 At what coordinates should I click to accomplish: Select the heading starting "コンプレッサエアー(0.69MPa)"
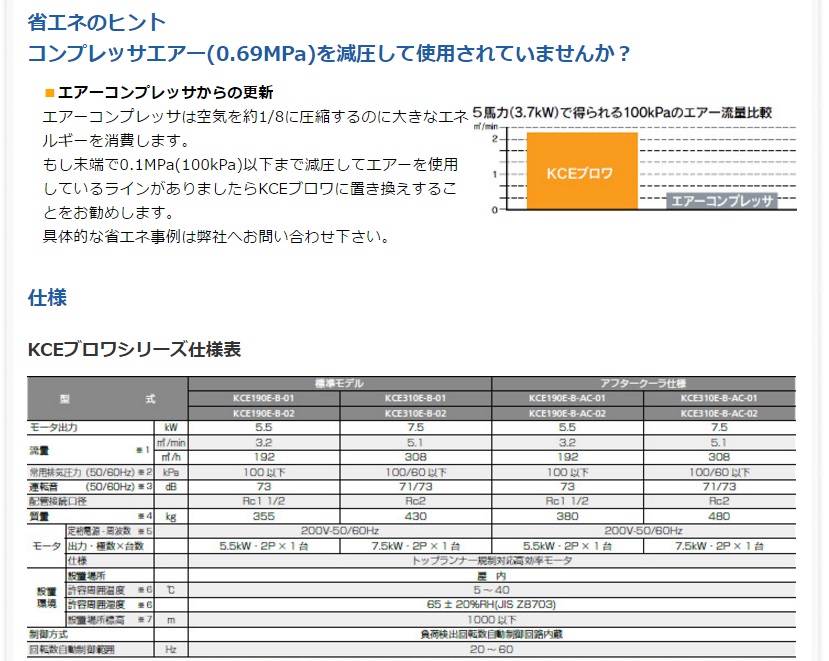pos(328,53)
